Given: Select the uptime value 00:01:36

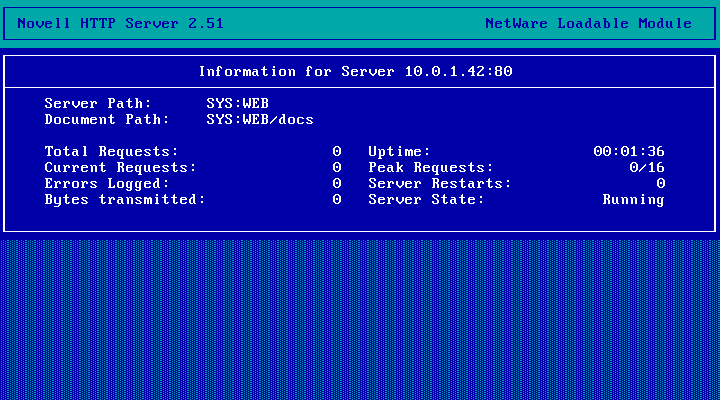Looking at the screenshot, I should click(x=629, y=152).
